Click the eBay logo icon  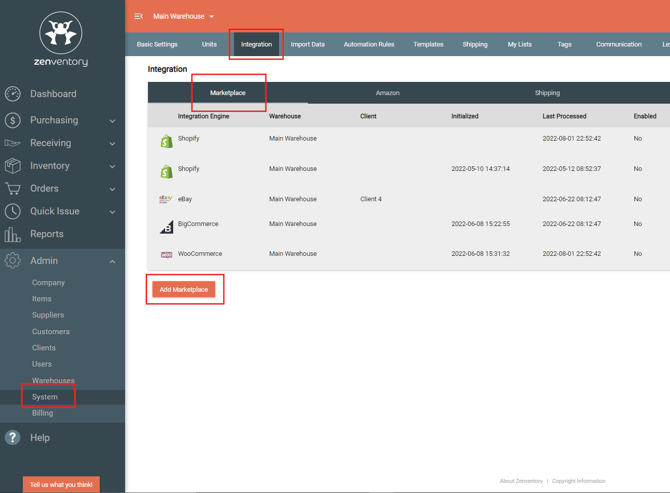(x=166, y=199)
